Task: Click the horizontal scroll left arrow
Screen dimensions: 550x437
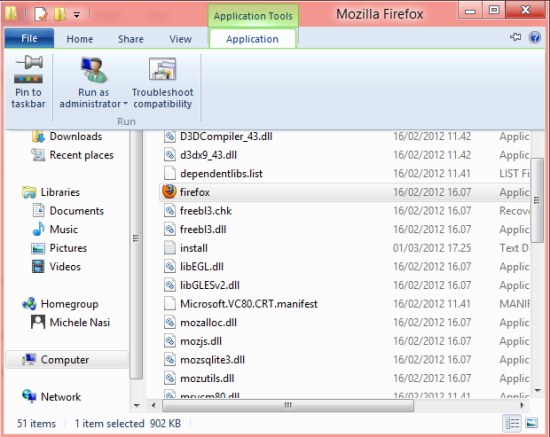Action: [x=153, y=405]
